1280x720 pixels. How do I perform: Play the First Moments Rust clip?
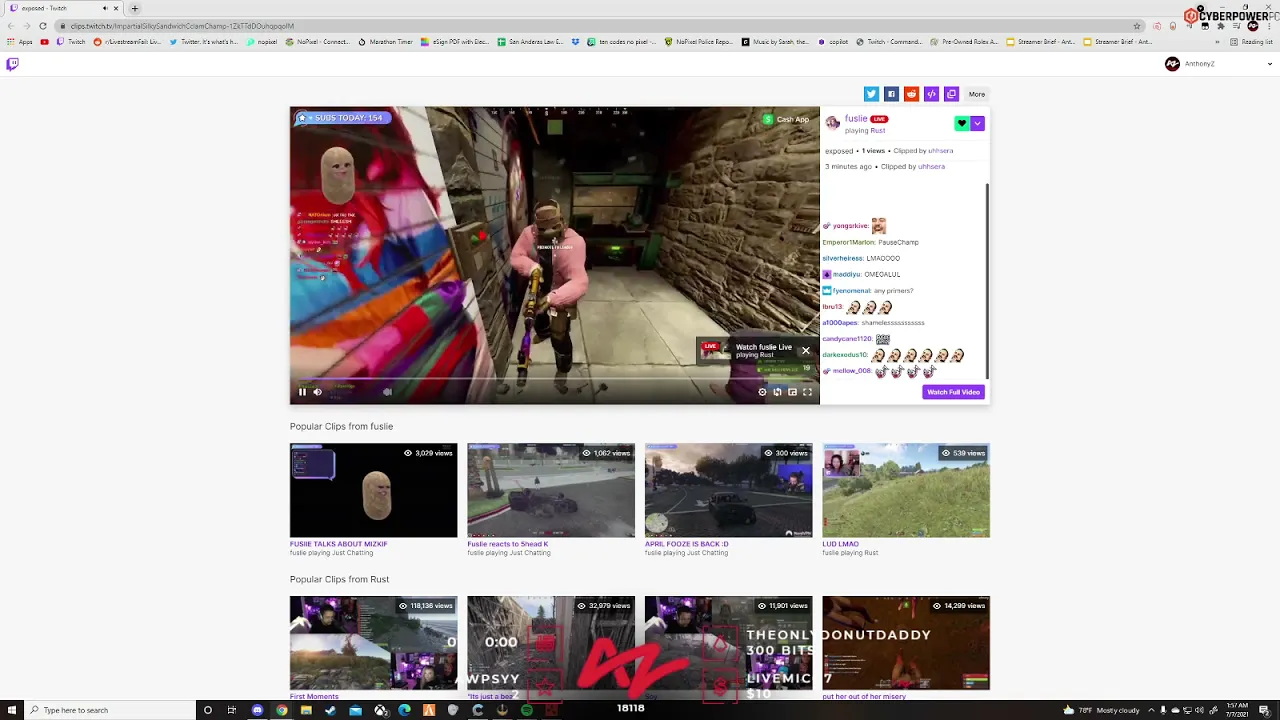click(373, 643)
